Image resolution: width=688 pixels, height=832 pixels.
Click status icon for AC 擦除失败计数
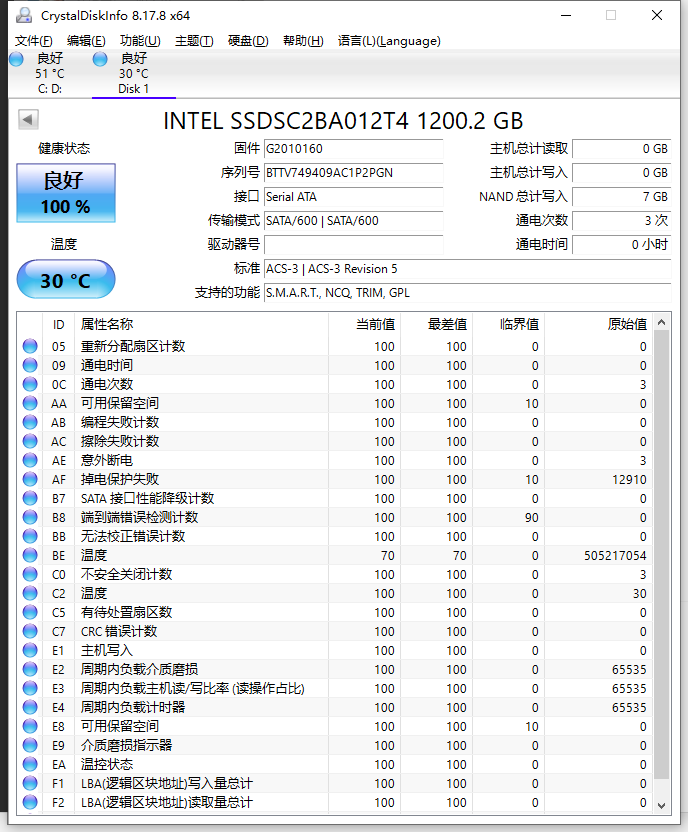click(x=30, y=441)
